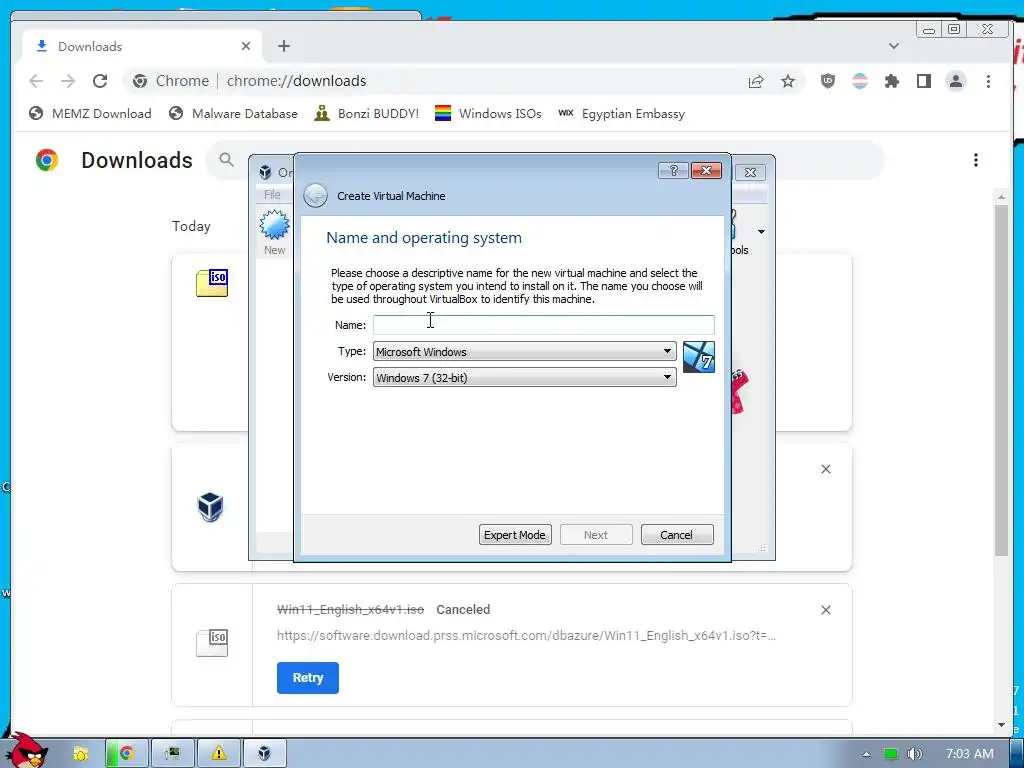This screenshot has width=1024, height=768.
Task: Click the browser back arrow
Action: [x=36, y=81]
